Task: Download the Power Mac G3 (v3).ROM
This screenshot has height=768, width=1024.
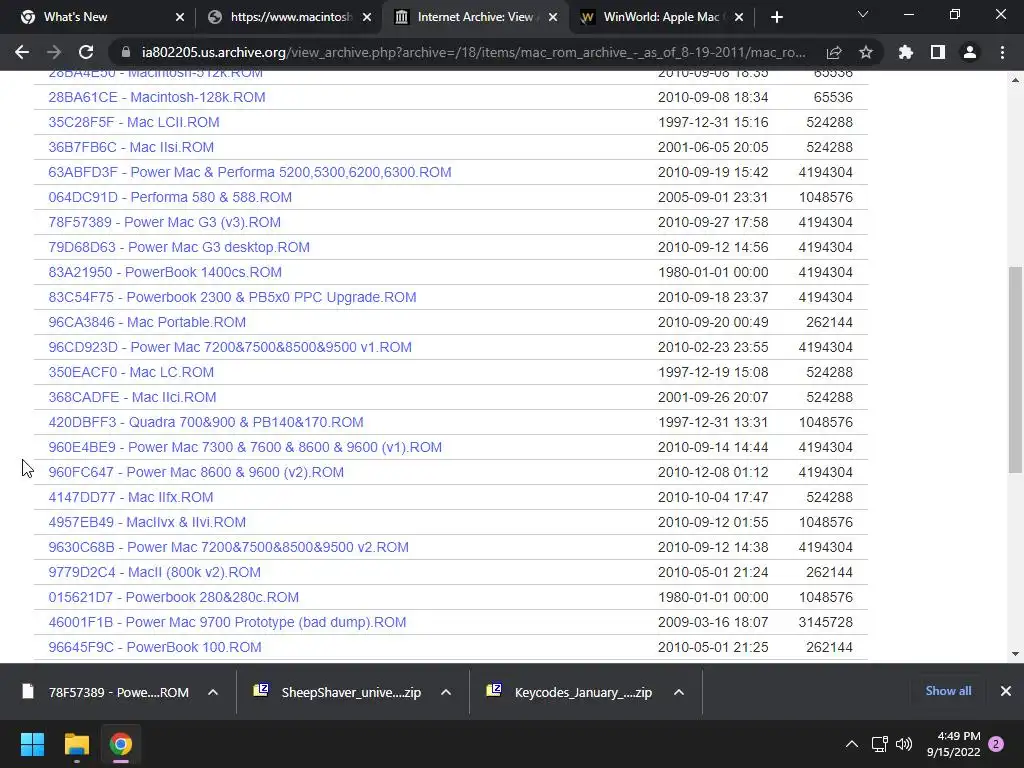Action: (165, 222)
